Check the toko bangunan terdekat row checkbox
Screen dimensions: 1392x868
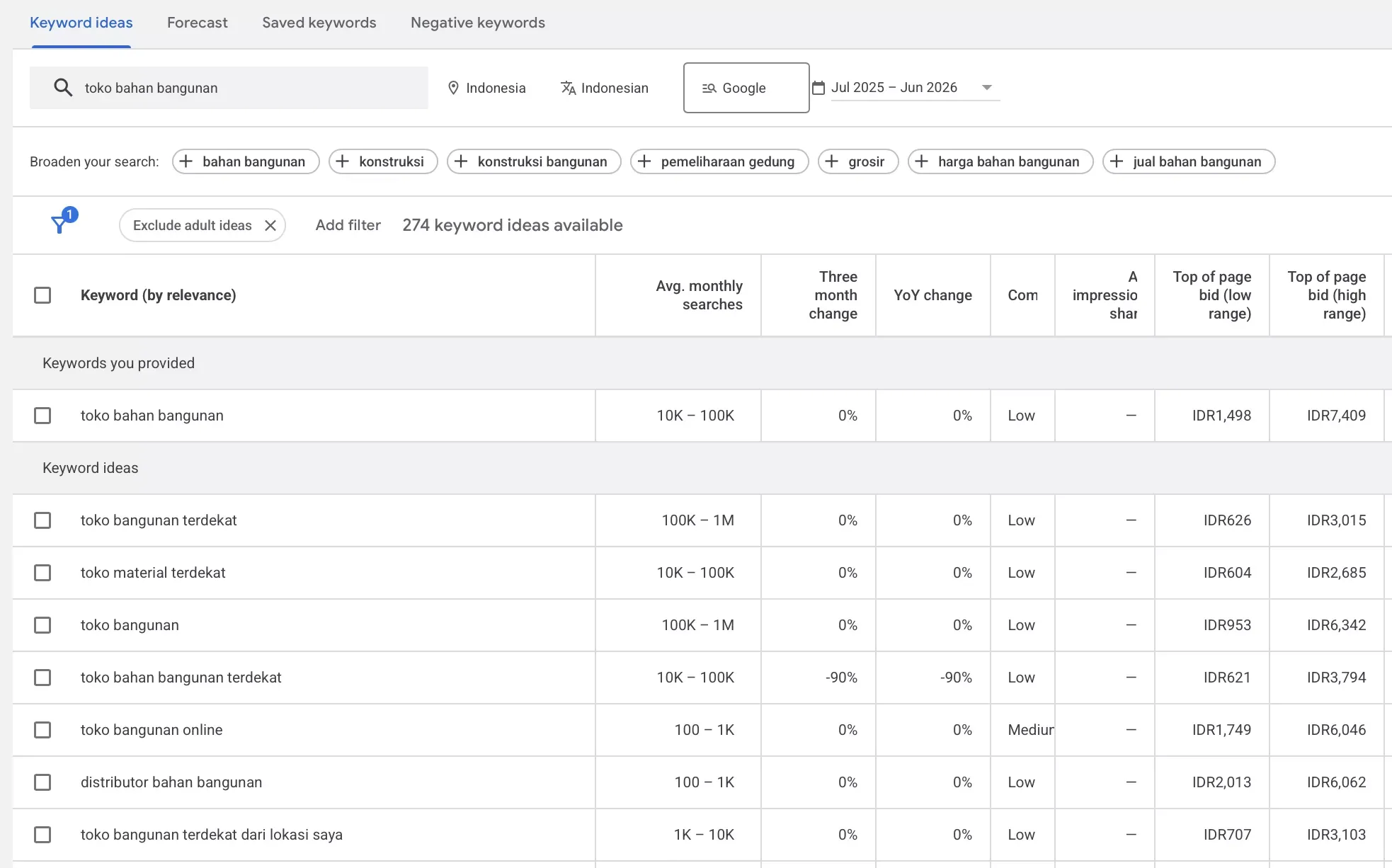pos(42,520)
